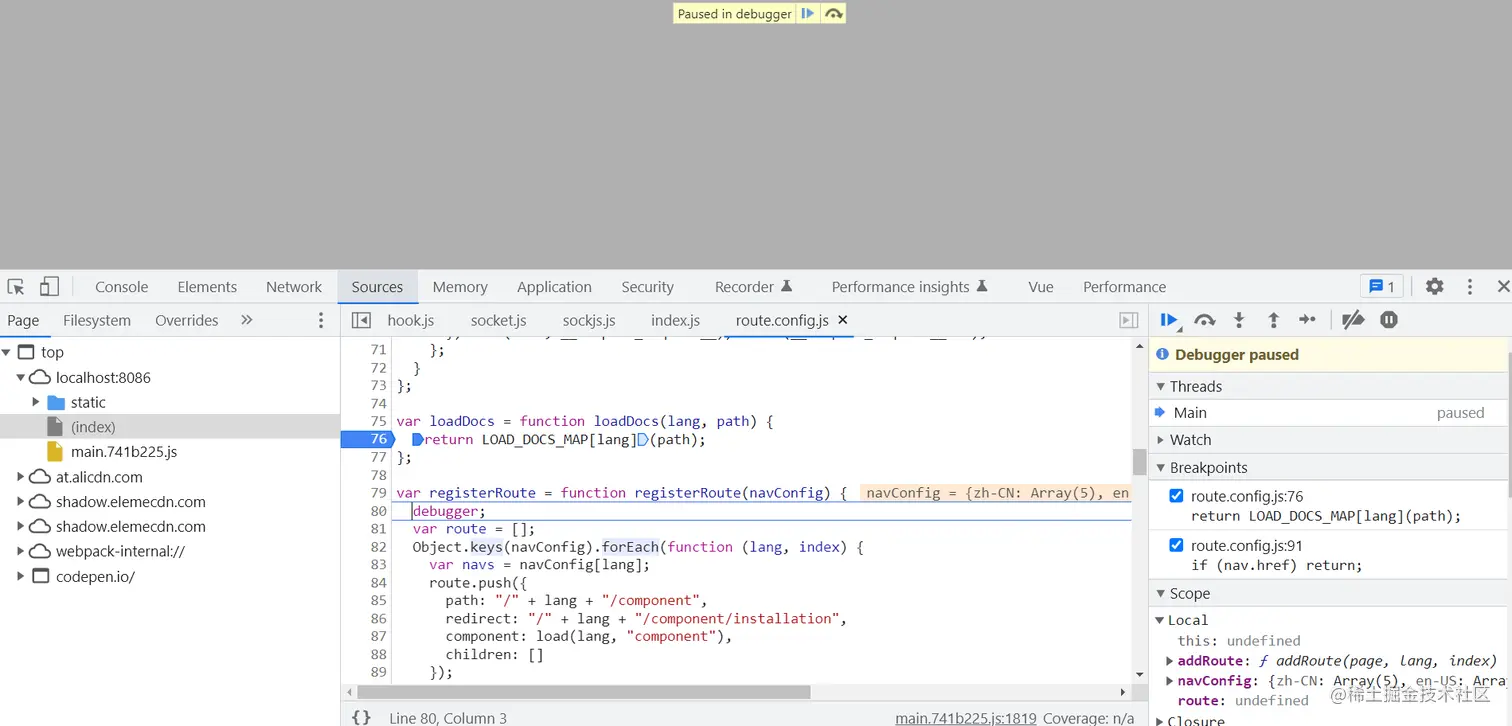This screenshot has height=726, width=1512.
Task: Open the Network tab
Action: coord(294,287)
